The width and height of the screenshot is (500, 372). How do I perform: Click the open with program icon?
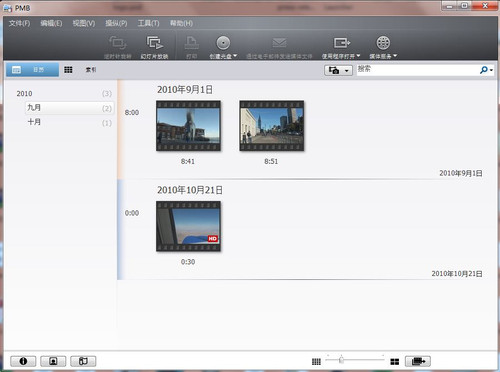click(341, 43)
